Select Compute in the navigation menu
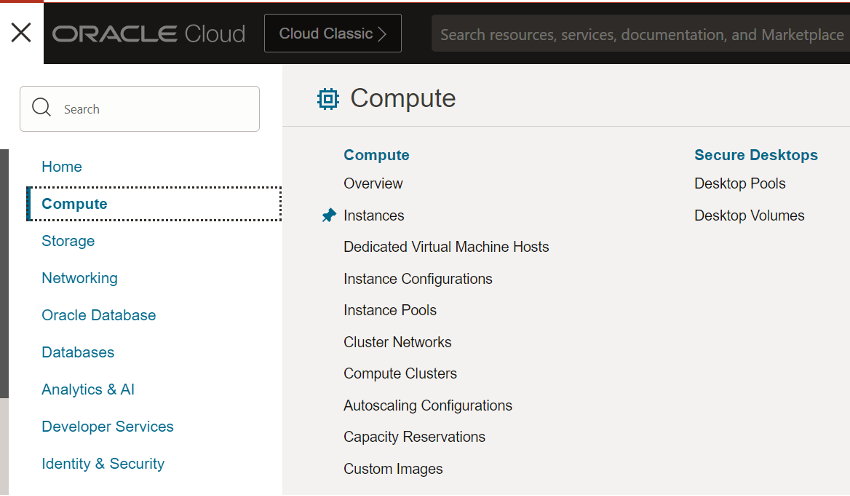The width and height of the screenshot is (850, 496). point(154,204)
